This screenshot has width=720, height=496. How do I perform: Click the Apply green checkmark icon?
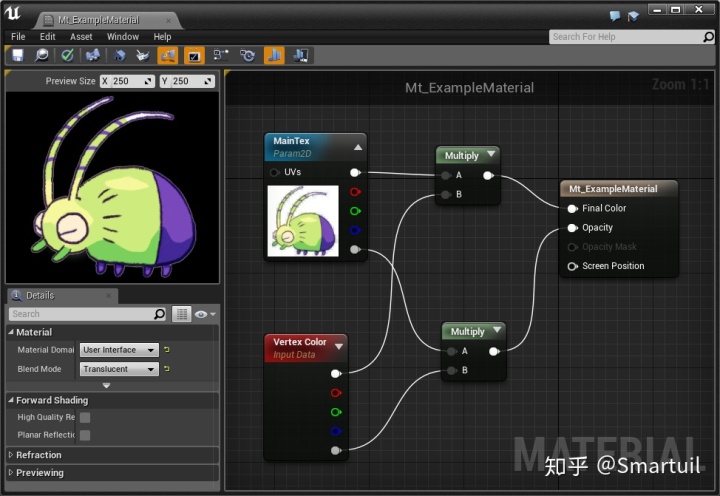[x=68, y=56]
